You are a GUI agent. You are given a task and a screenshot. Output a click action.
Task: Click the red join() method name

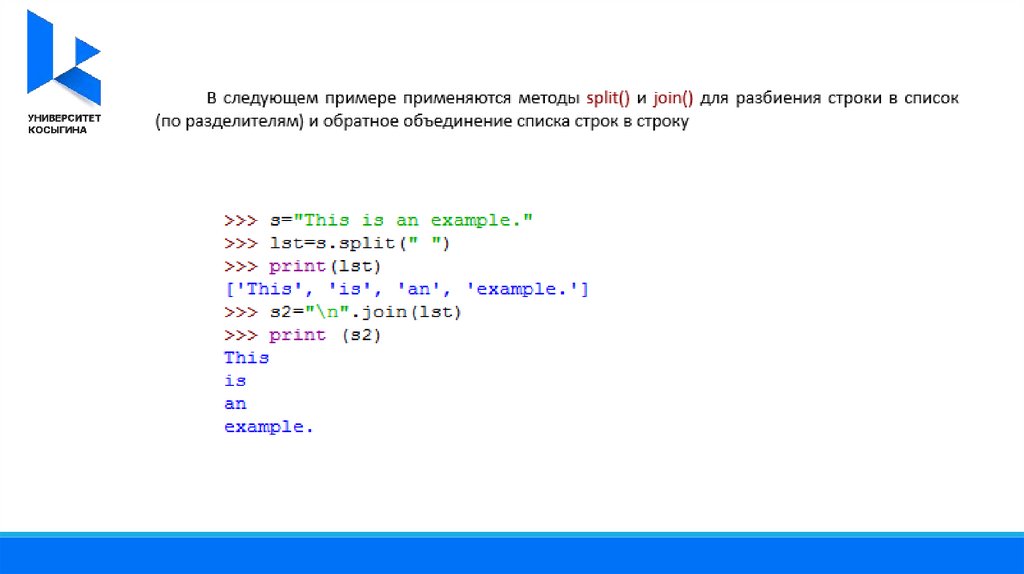coord(675,99)
